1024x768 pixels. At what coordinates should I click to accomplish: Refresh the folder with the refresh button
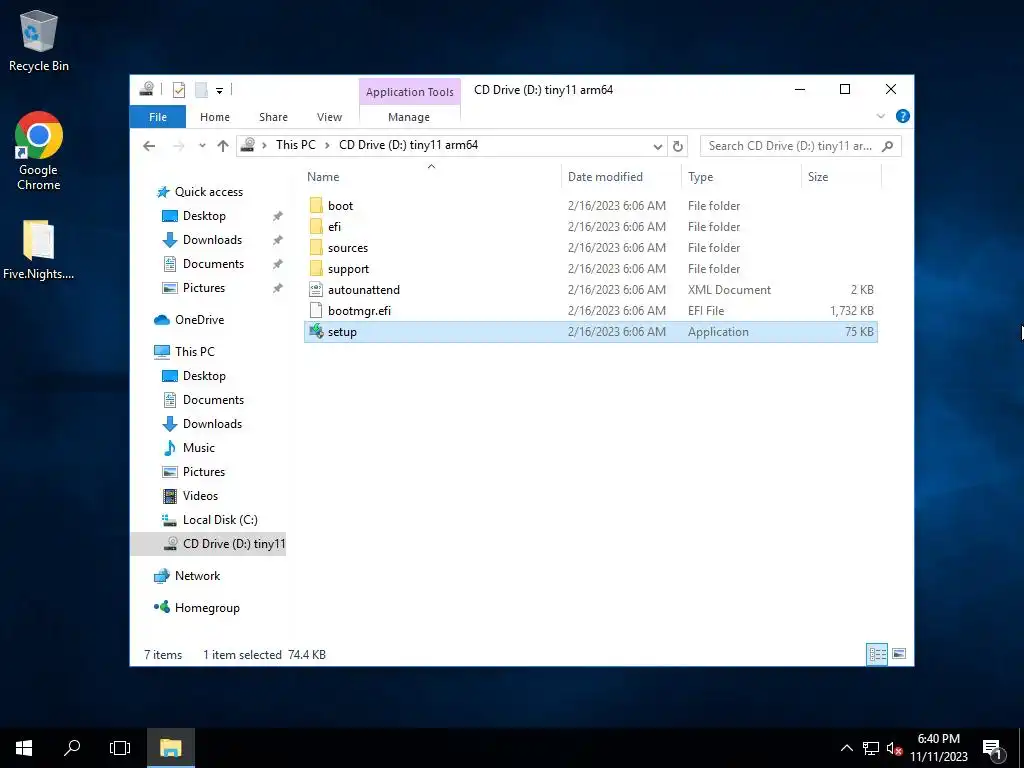click(x=678, y=146)
